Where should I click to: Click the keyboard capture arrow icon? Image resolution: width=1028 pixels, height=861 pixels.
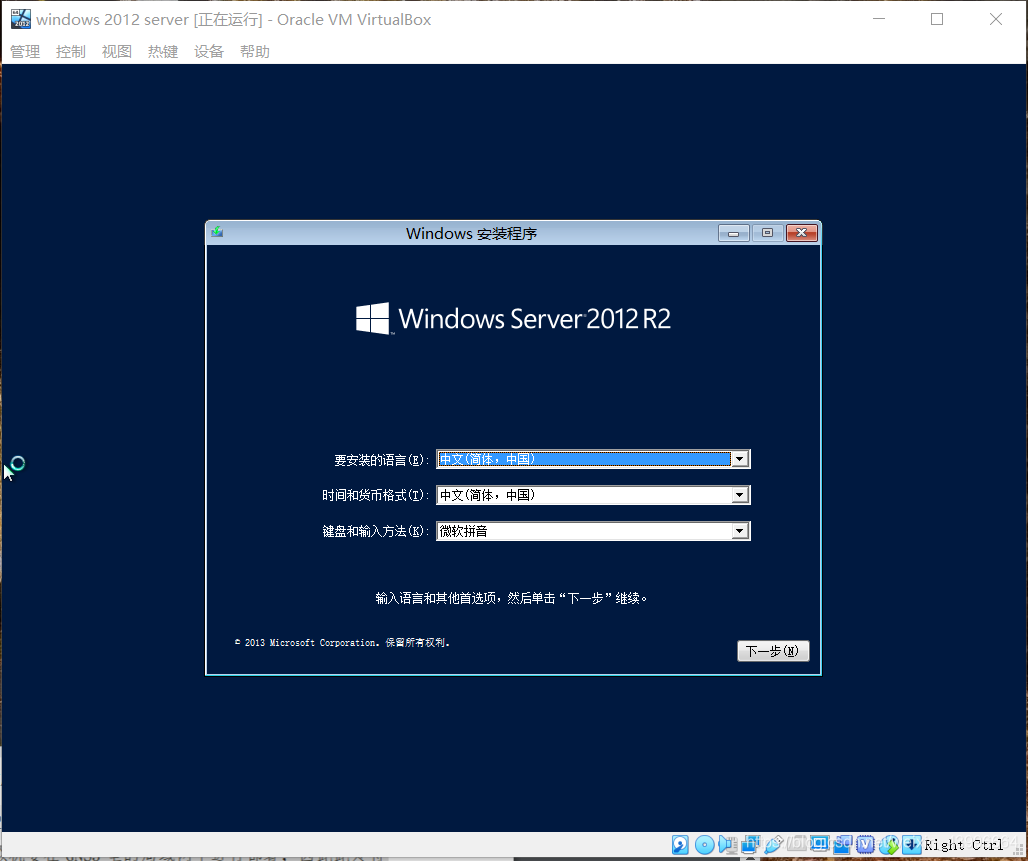912,845
